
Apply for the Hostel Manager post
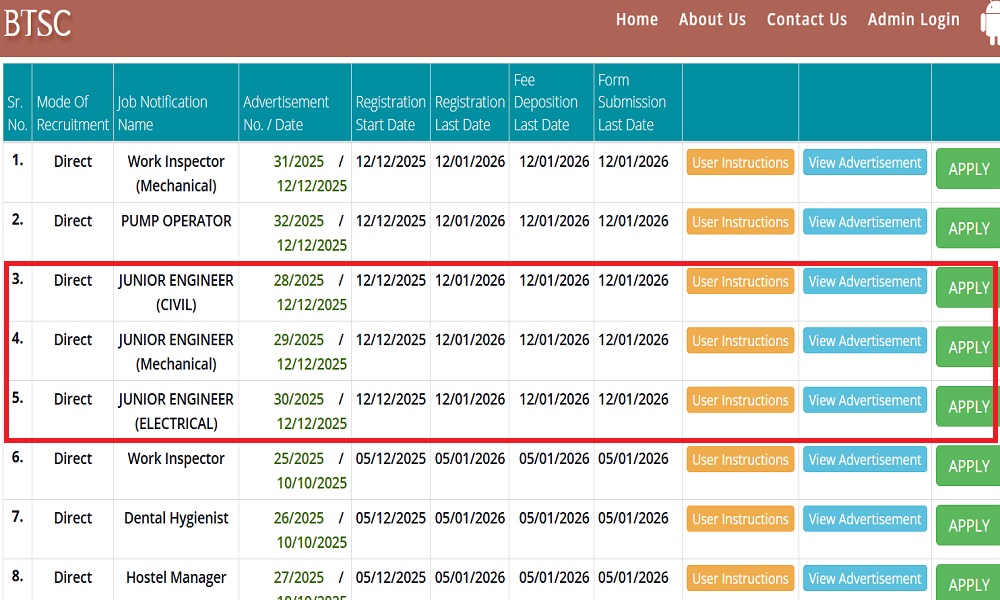968,584
